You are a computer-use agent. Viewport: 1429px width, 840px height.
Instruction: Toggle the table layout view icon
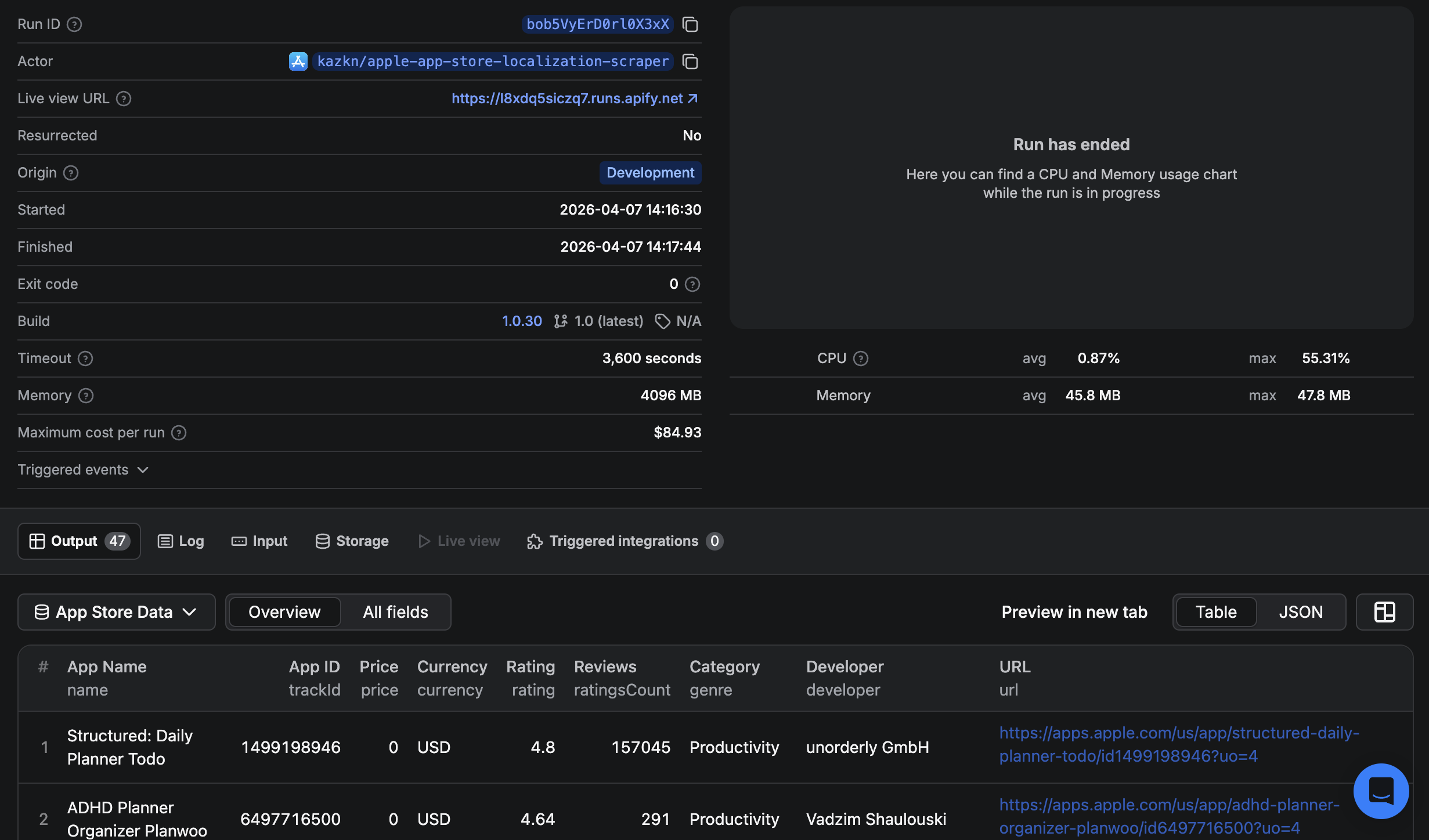point(1384,612)
